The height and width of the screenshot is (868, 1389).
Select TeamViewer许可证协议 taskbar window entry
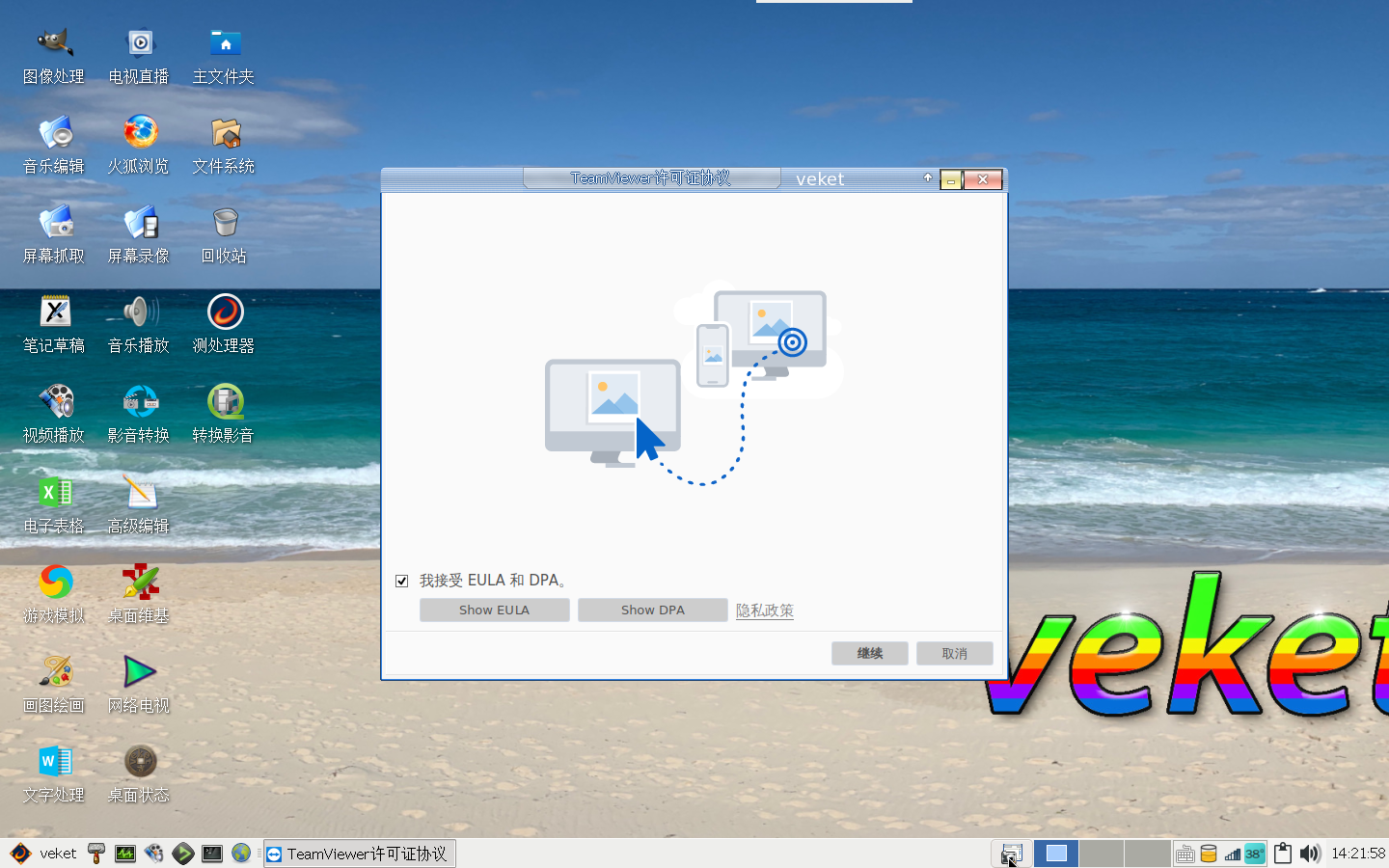(x=359, y=854)
